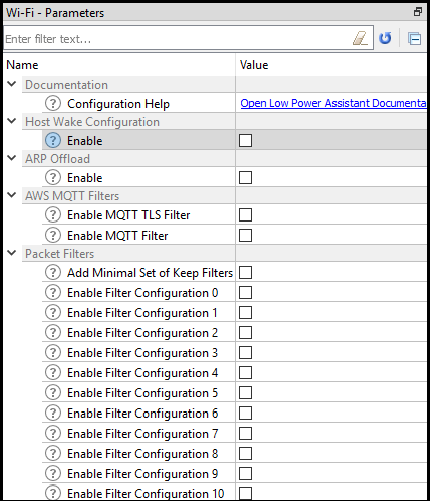Image resolution: width=431 pixels, height=501 pixels.
Task: Collapse the AWS MQTT Filters section
Action: (12, 195)
